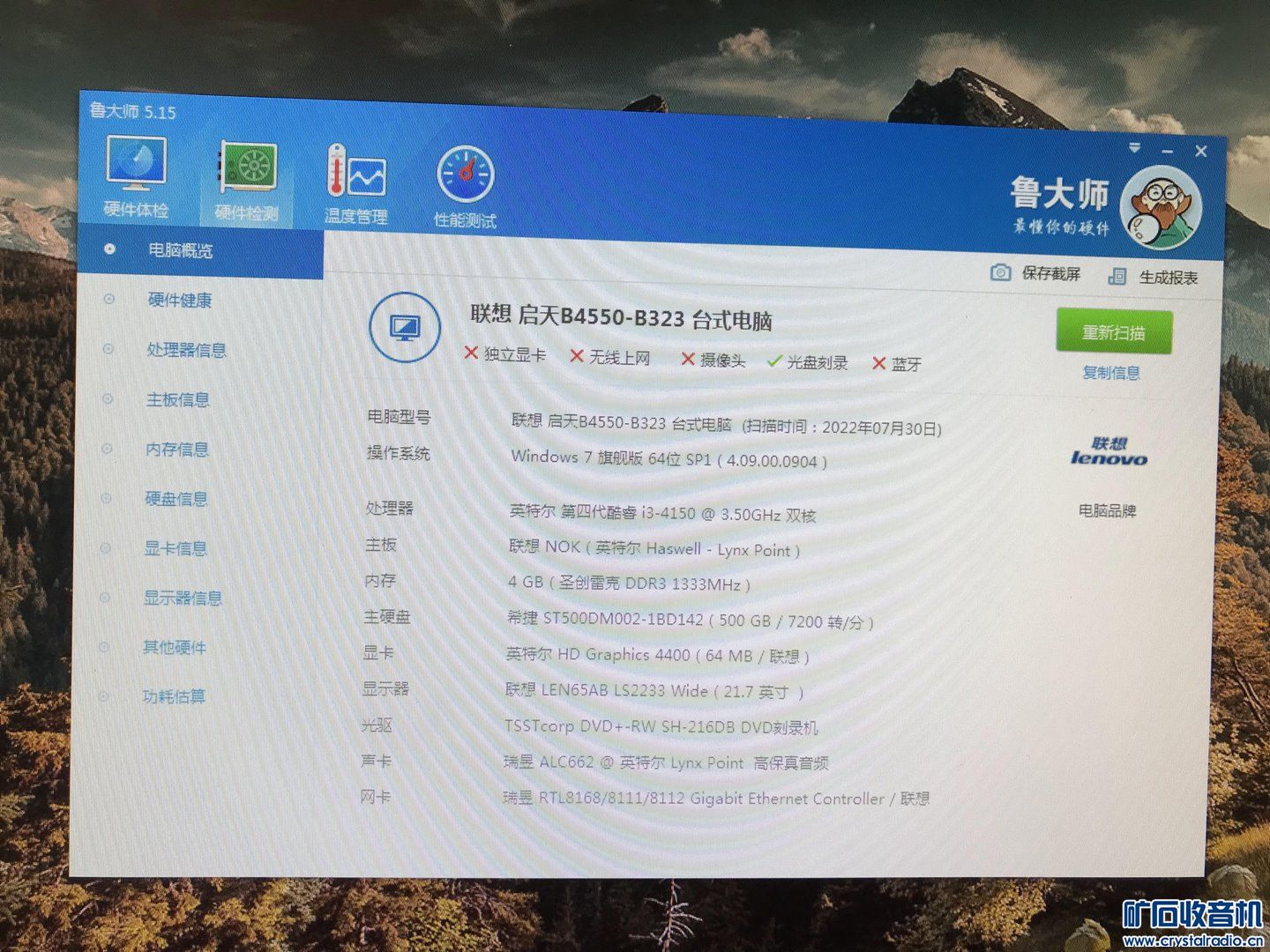Open 功耗估算 in the sidebar

pos(174,696)
